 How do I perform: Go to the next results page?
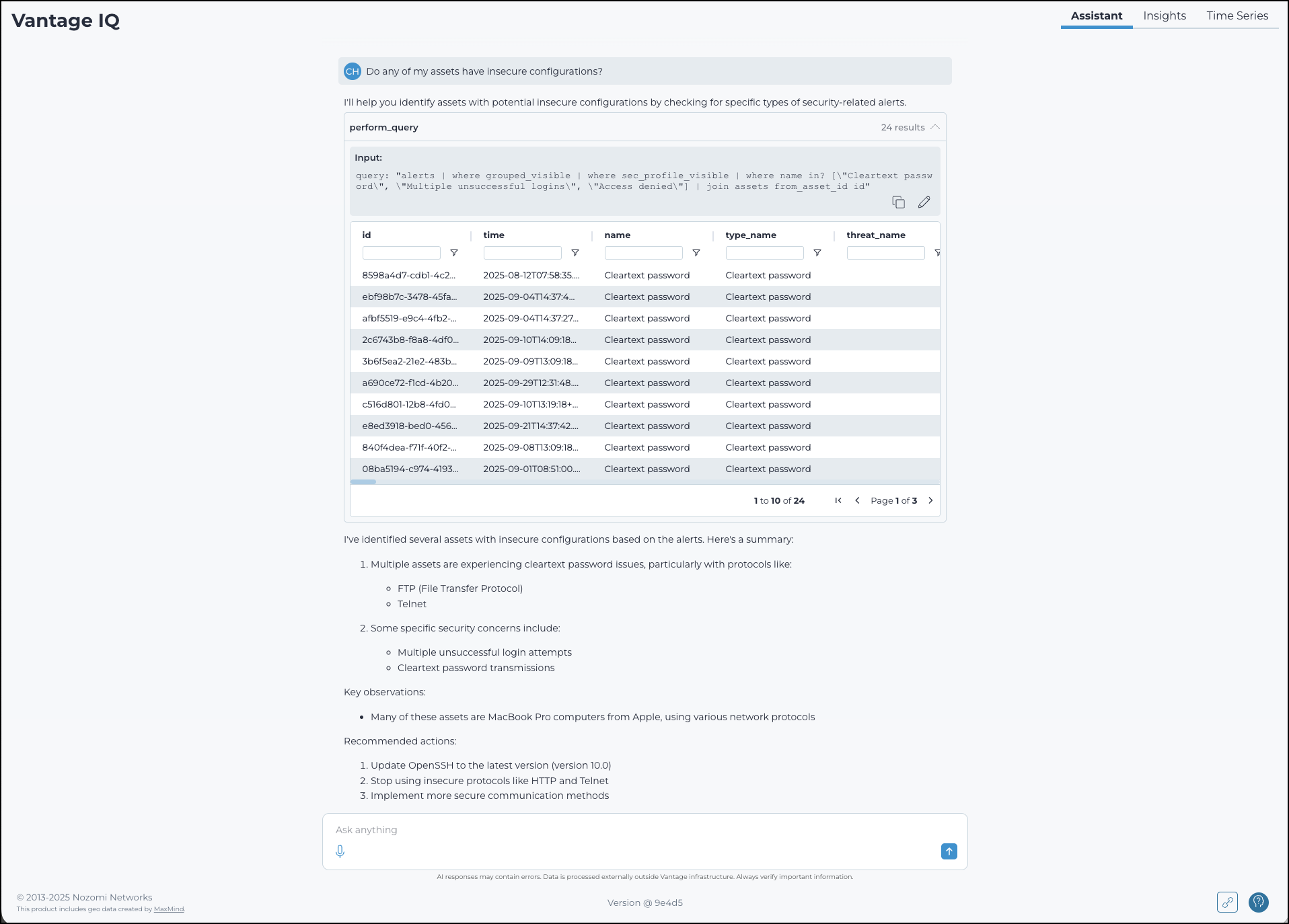[x=930, y=500]
